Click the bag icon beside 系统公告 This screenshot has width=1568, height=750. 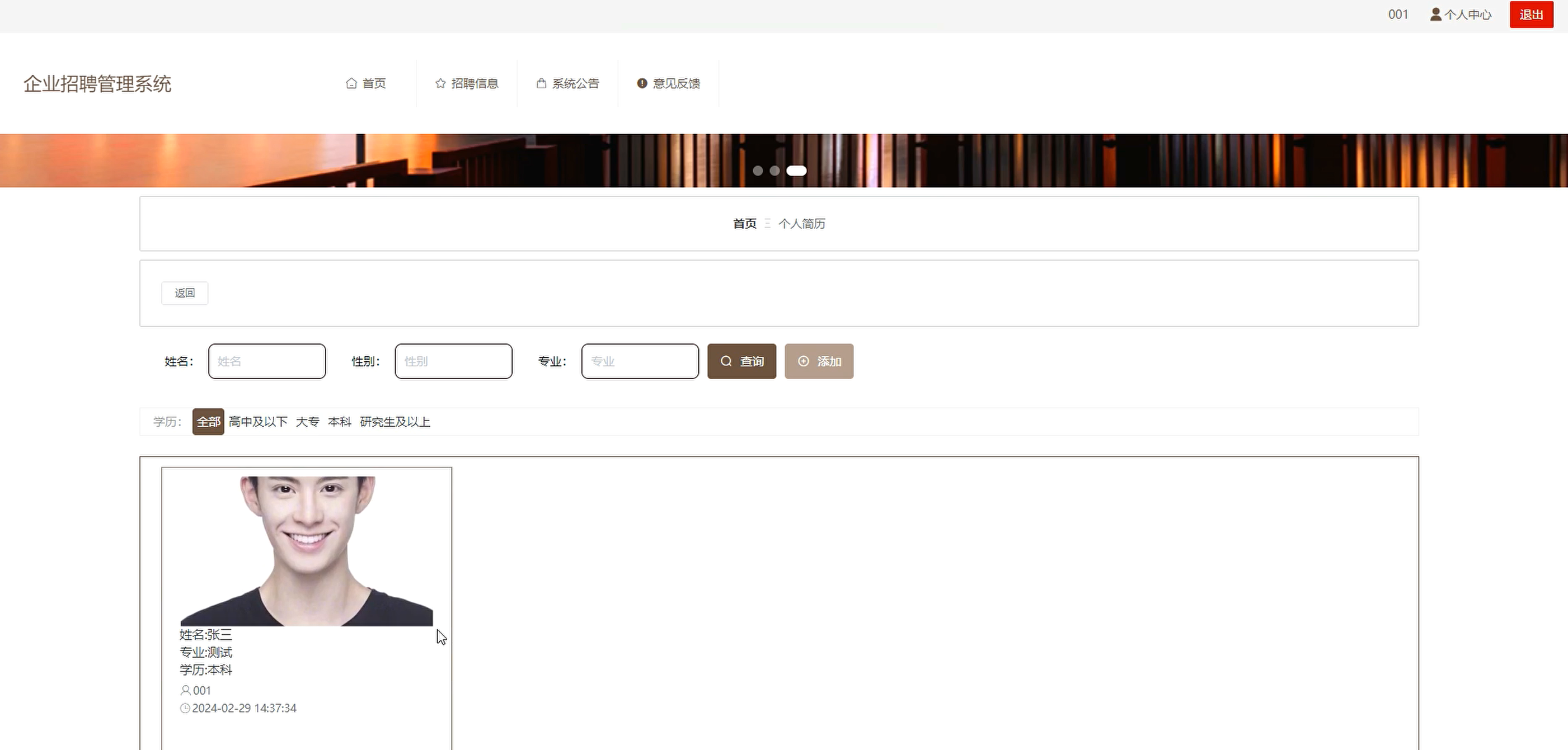pos(541,83)
